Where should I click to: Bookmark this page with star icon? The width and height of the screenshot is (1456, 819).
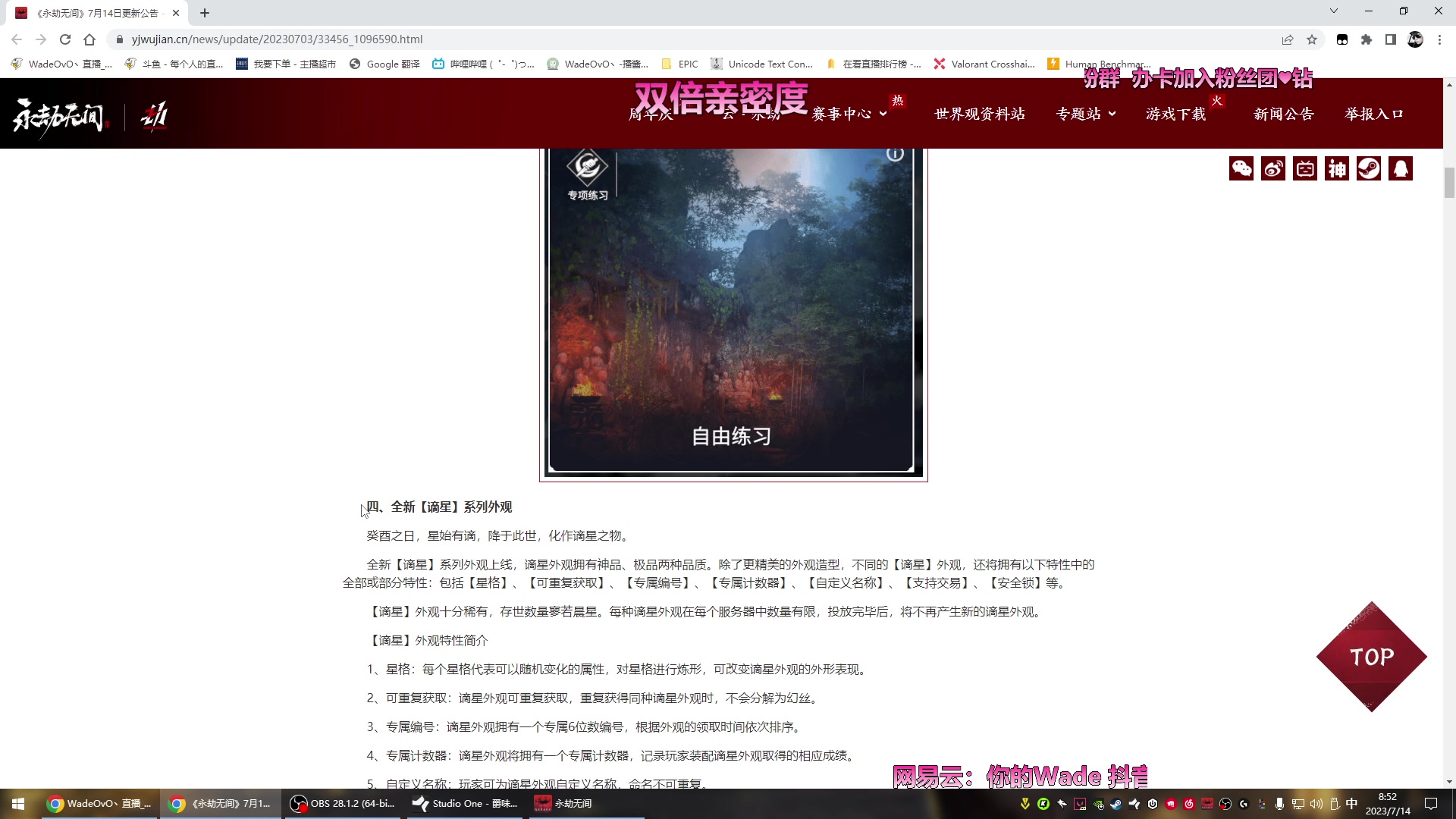coord(1312,39)
